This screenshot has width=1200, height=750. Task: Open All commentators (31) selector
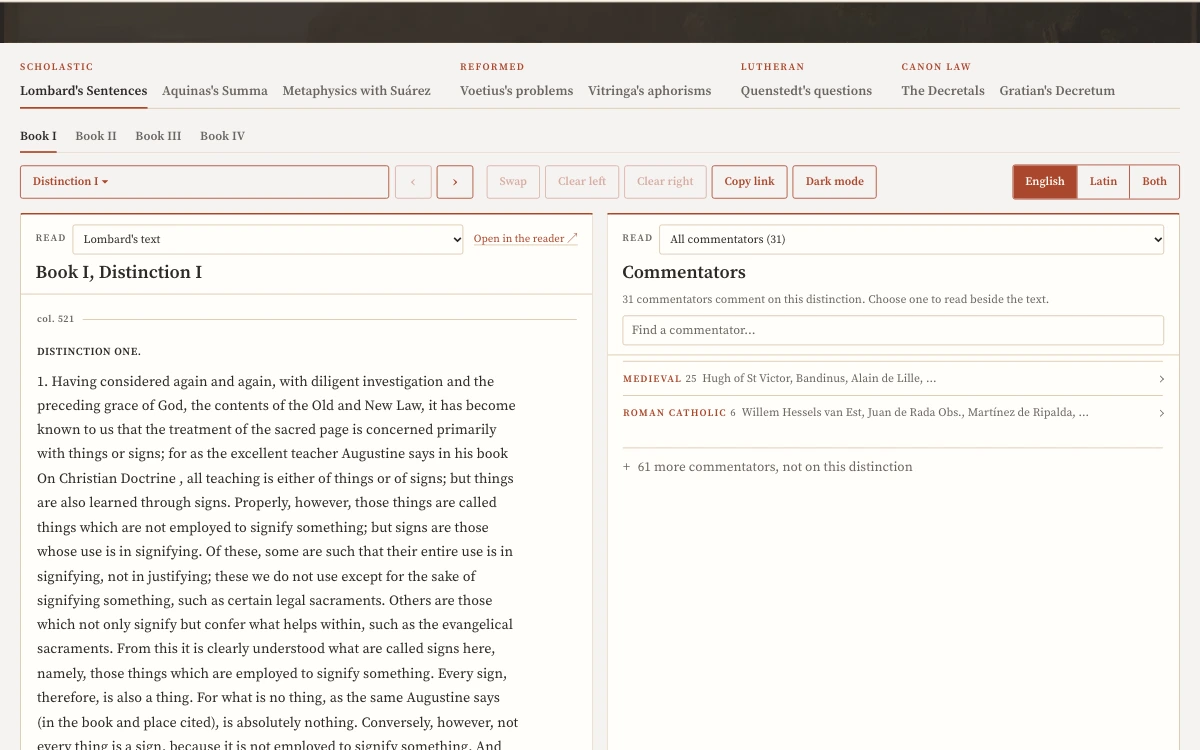(911, 239)
